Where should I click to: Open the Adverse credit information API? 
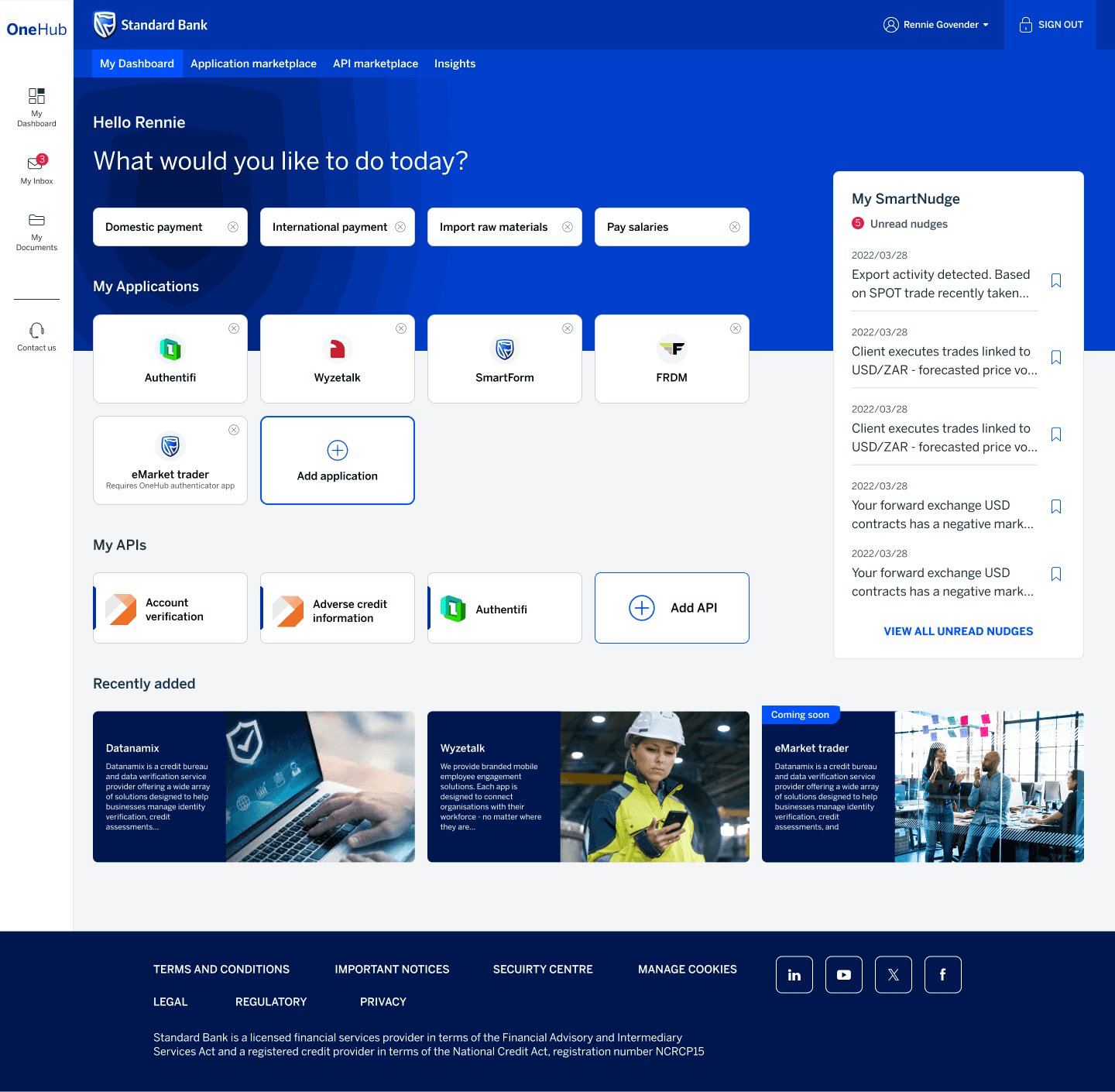click(x=338, y=608)
